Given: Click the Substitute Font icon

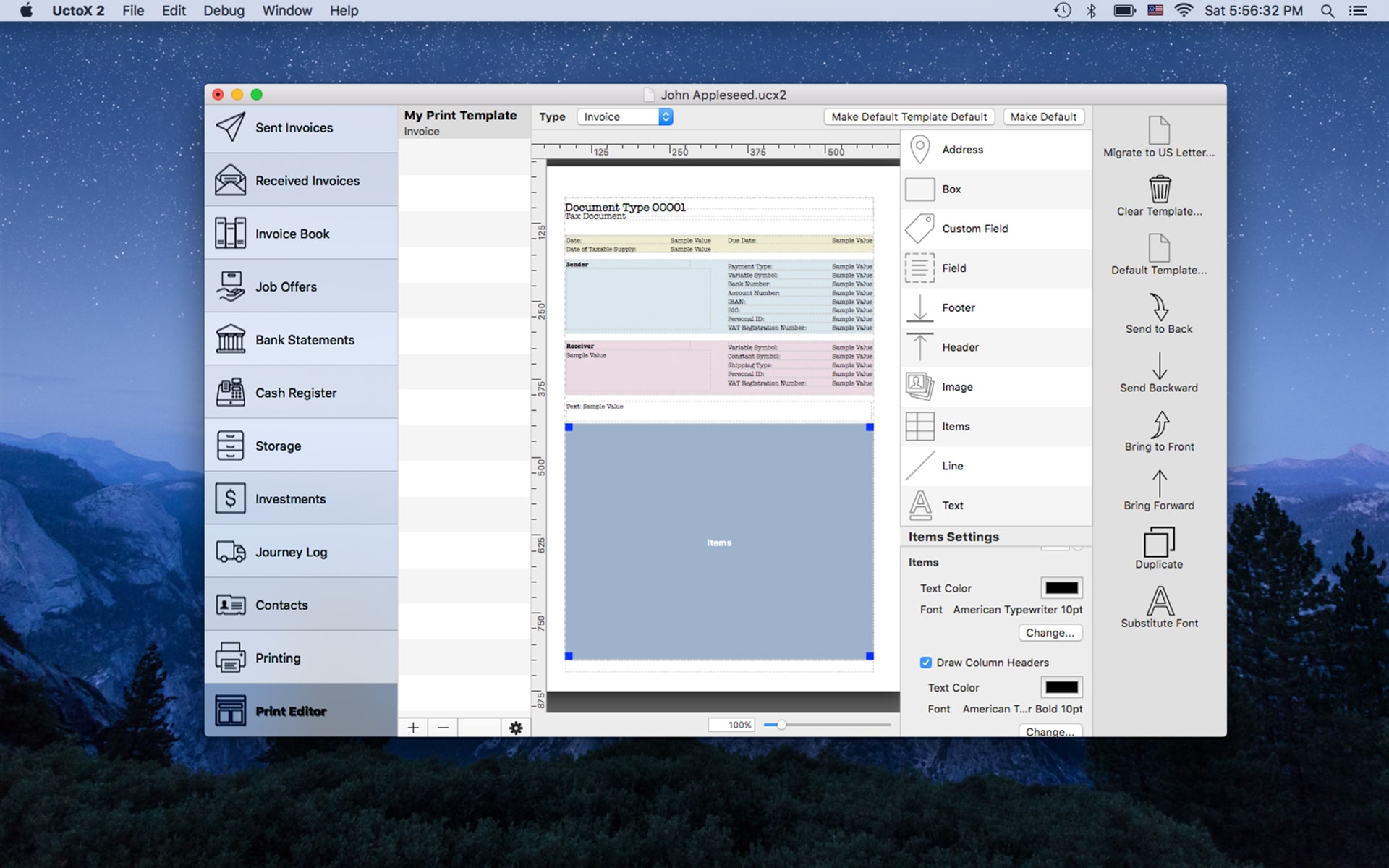Looking at the screenshot, I should tap(1159, 601).
